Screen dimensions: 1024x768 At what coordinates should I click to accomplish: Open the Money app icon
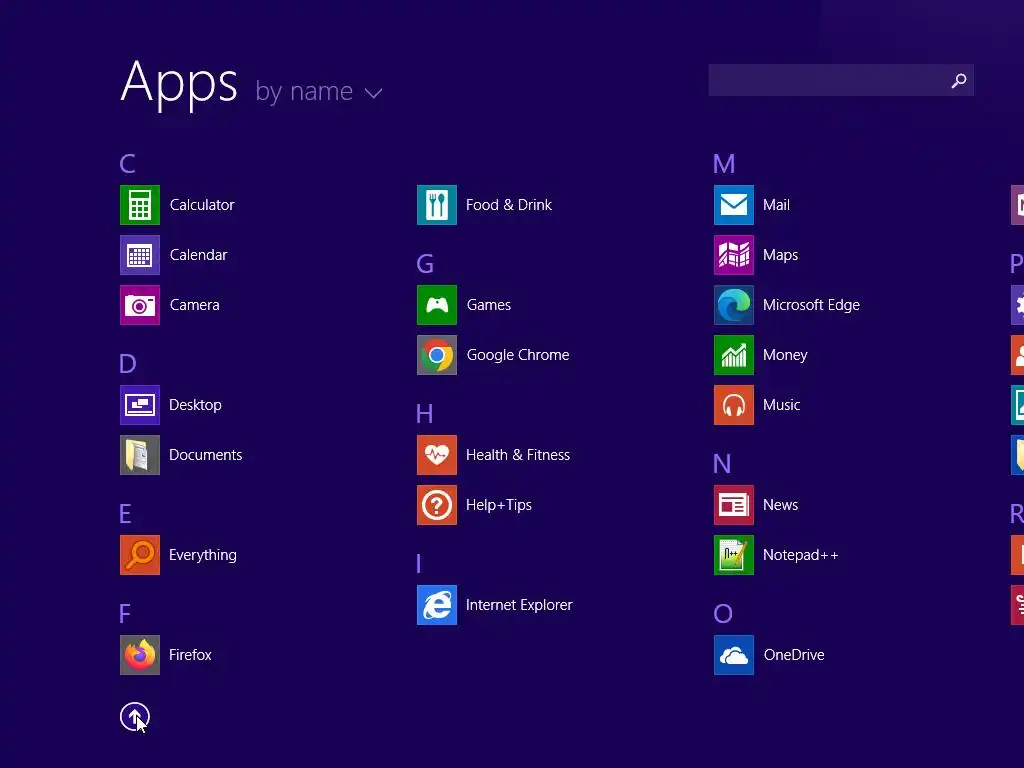coord(734,355)
